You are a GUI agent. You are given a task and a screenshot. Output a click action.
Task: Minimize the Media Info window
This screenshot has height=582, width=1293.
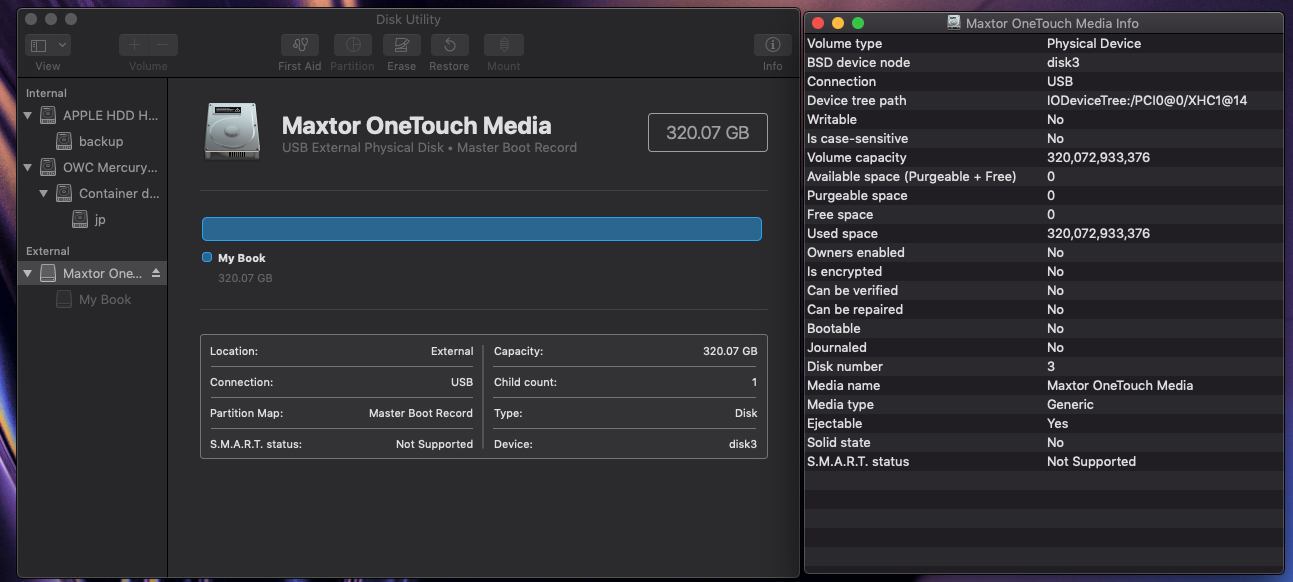point(838,23)
